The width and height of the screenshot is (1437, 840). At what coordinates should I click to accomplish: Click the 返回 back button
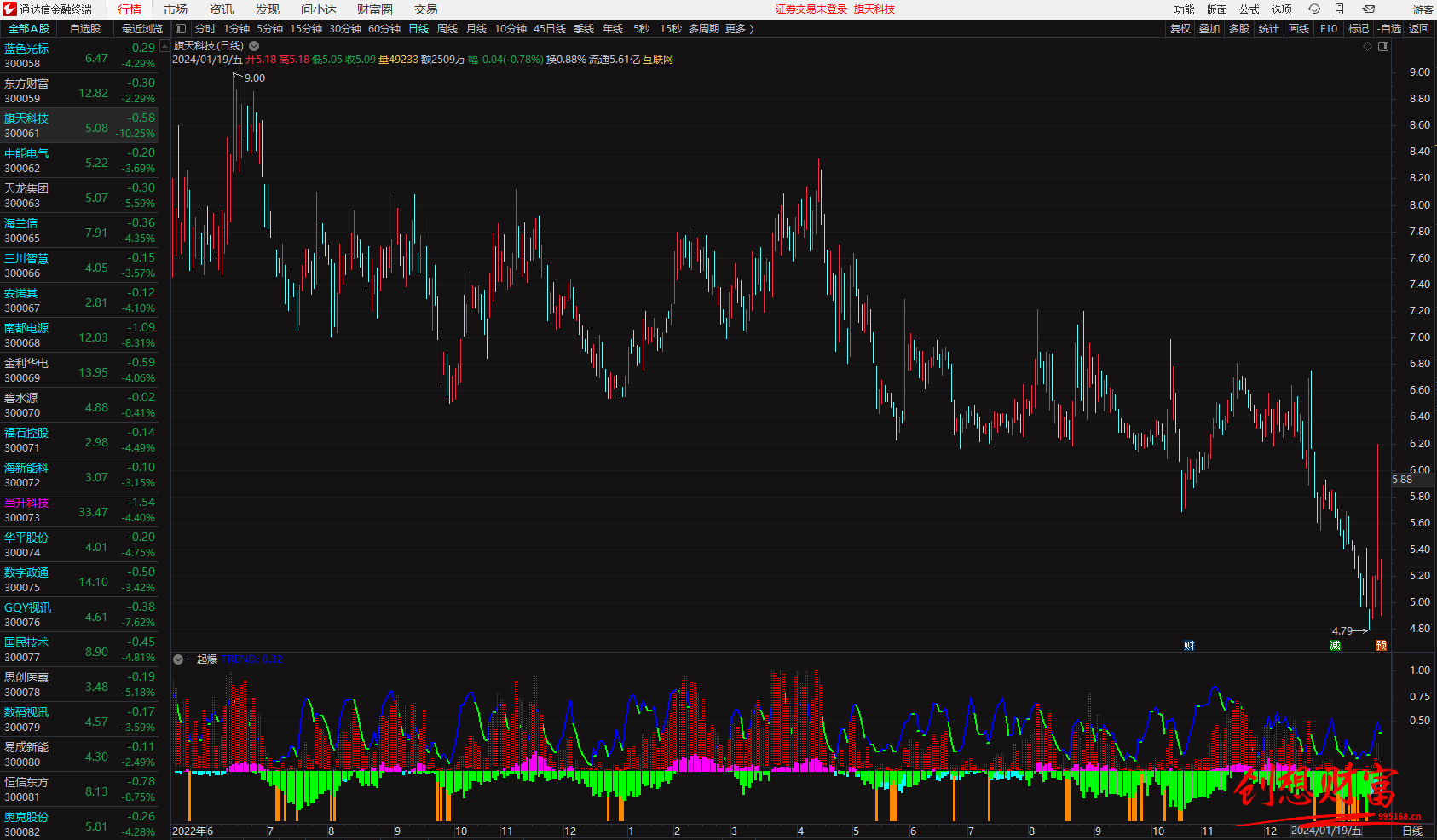coord(1419,29)
